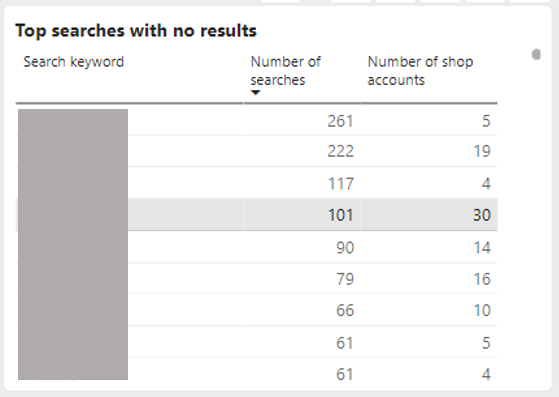559x397 pixels.
Task: Select the highlighted row with 101 searches
Action: 257,215
